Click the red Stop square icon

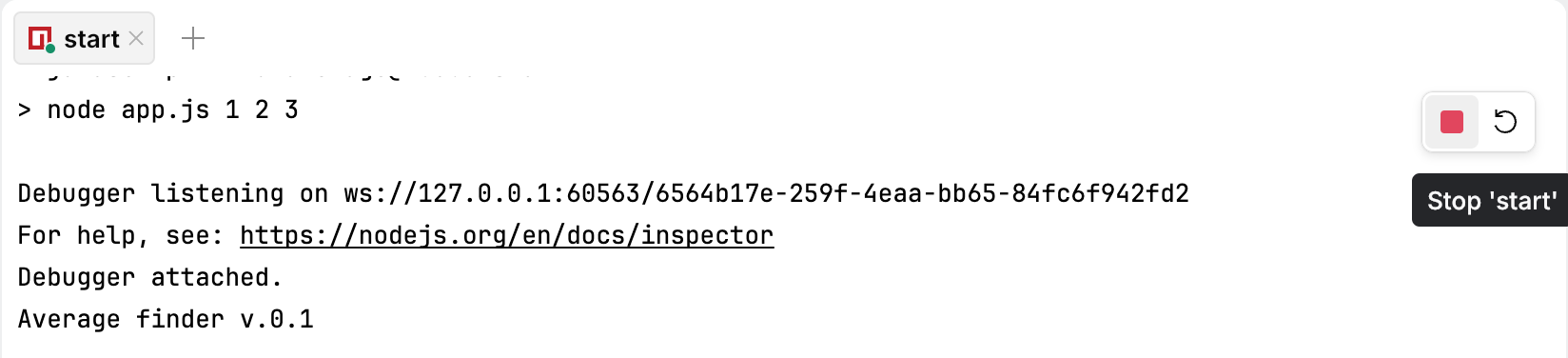(x=1451, y=122)
